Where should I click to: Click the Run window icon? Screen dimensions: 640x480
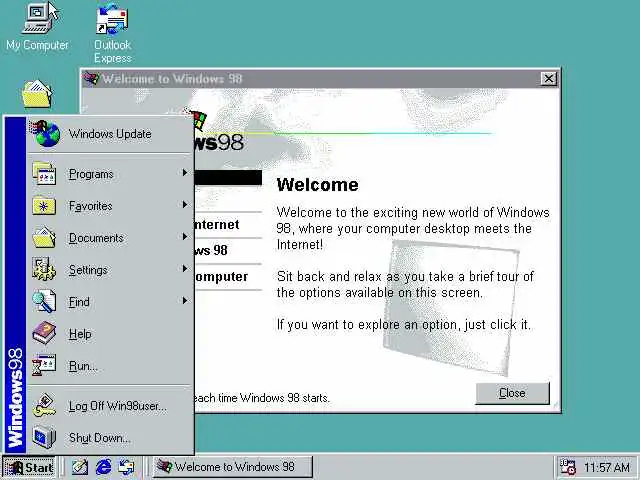[x=44, y=365]
